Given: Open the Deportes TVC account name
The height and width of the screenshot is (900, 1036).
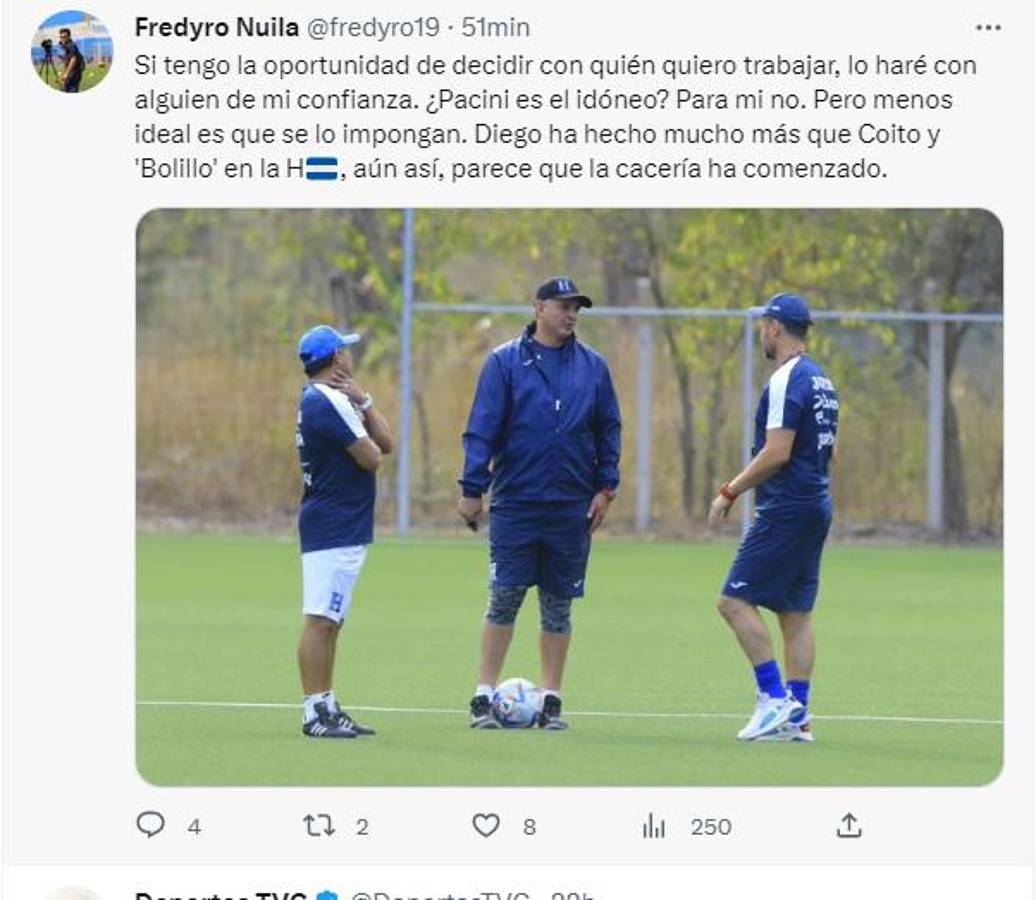Looking at the screenshot, I should (x=220, y=894).
